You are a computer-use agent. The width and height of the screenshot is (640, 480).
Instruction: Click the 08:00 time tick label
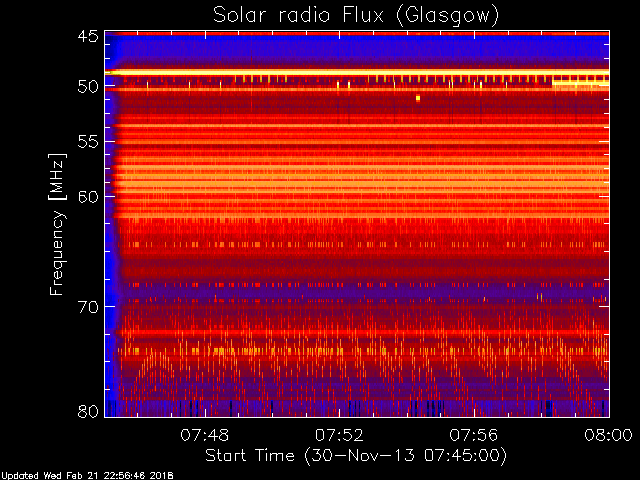[x=608, y=435]
